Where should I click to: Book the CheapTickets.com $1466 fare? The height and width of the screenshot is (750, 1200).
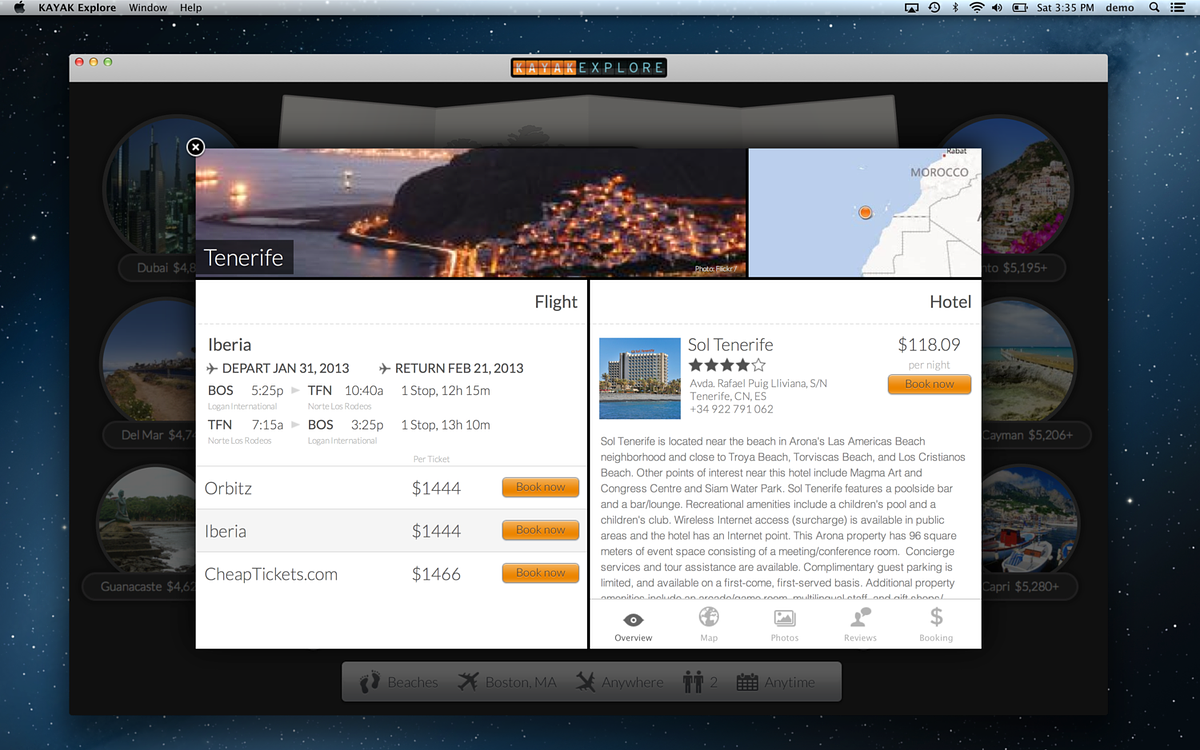click(540, 573)
